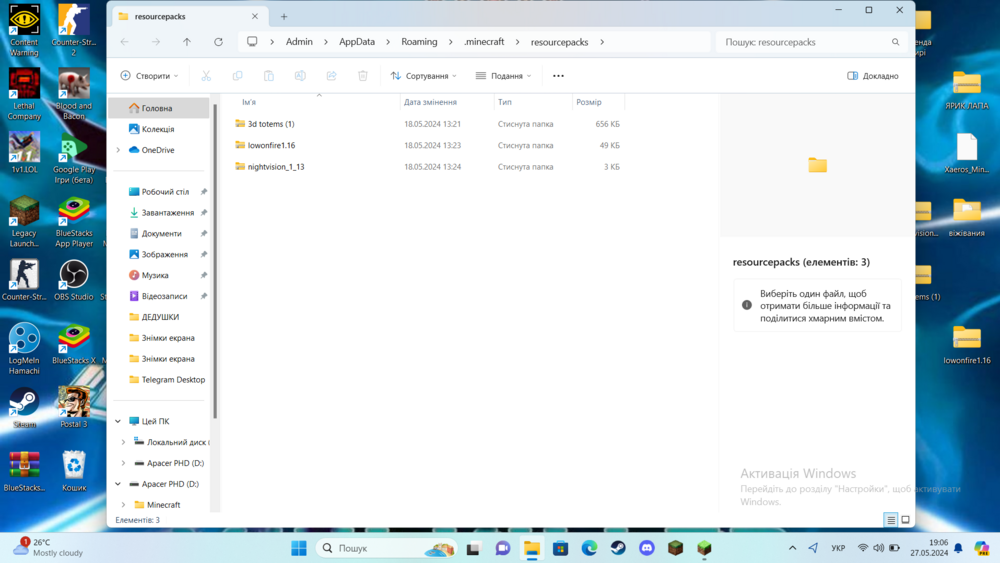Image resolution: width=1000 pixels, height=563 pixels.
Task: Click chevron between Admin and AppData
Action: (x=326, y=42)
